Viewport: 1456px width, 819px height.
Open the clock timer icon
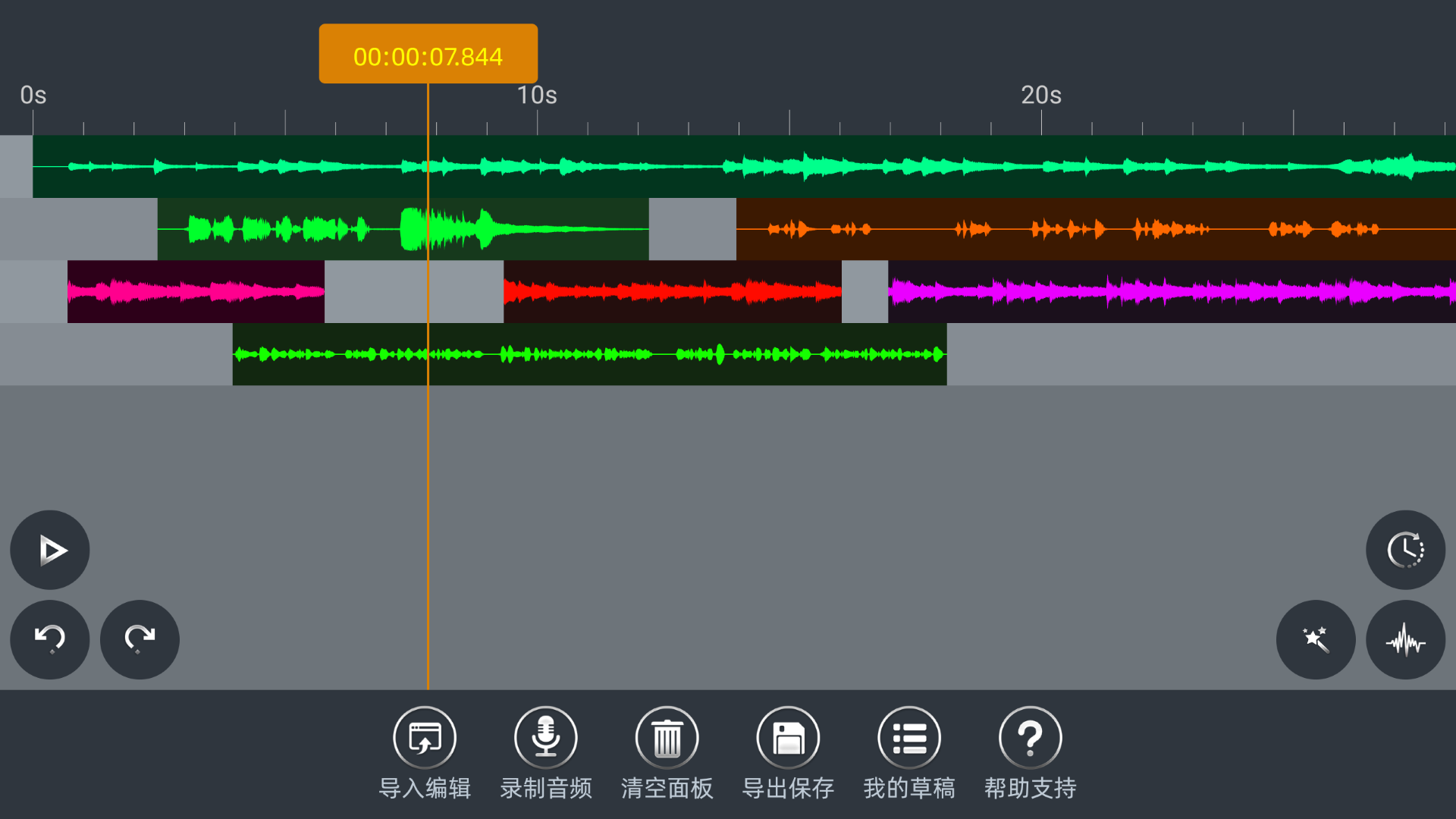[1405, 550]
